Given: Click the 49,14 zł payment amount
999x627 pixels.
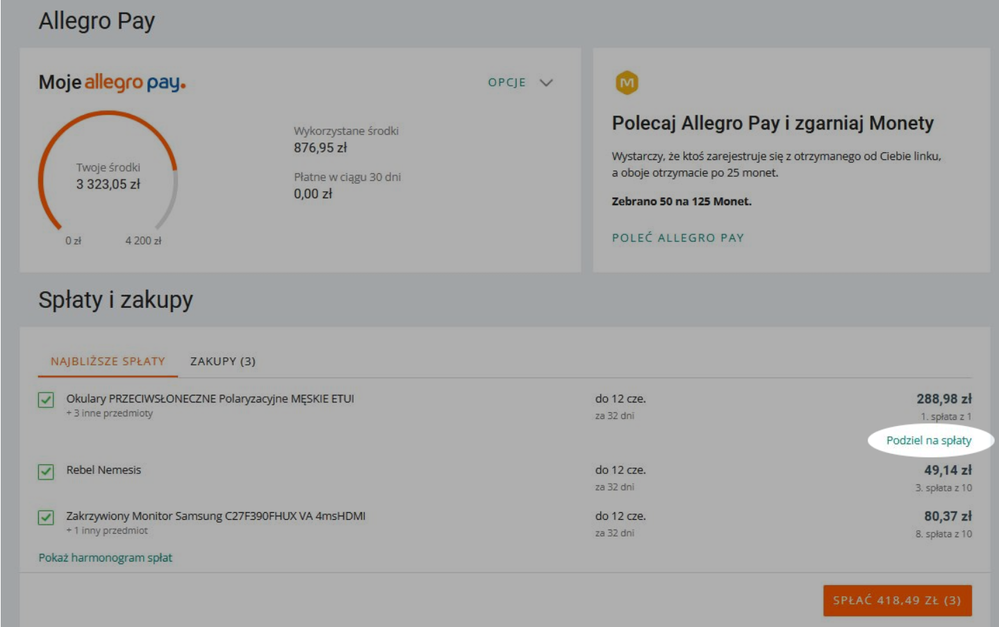Looking at the screenshot, I should [948, 470].
